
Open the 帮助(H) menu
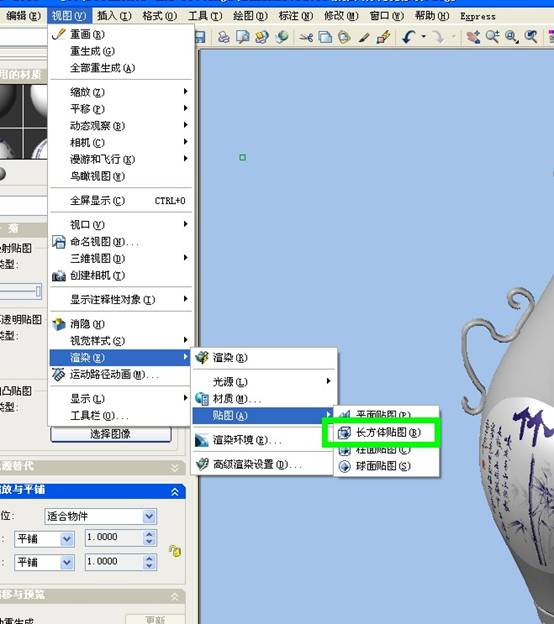432,16
